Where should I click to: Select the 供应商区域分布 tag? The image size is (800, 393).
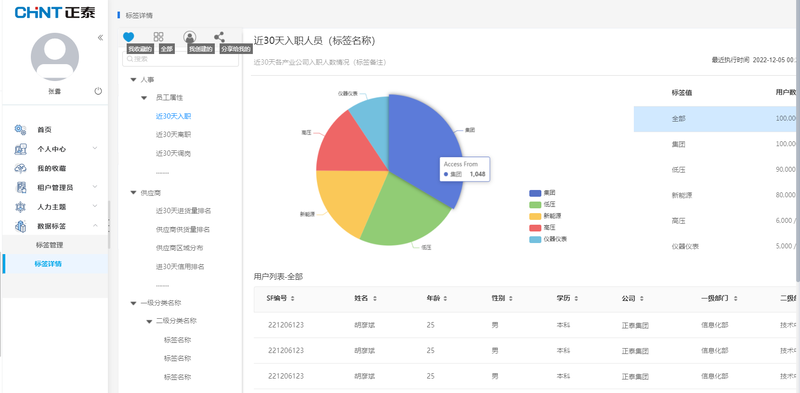[x=180, y=248]
